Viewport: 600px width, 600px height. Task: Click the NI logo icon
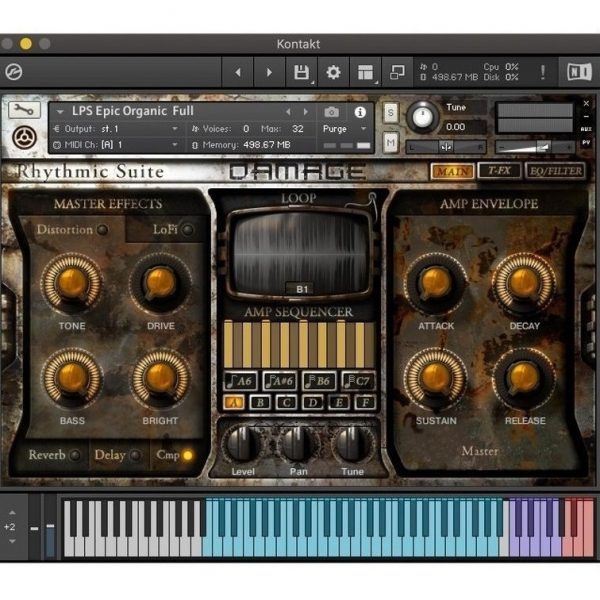click(x=579, y=72)
